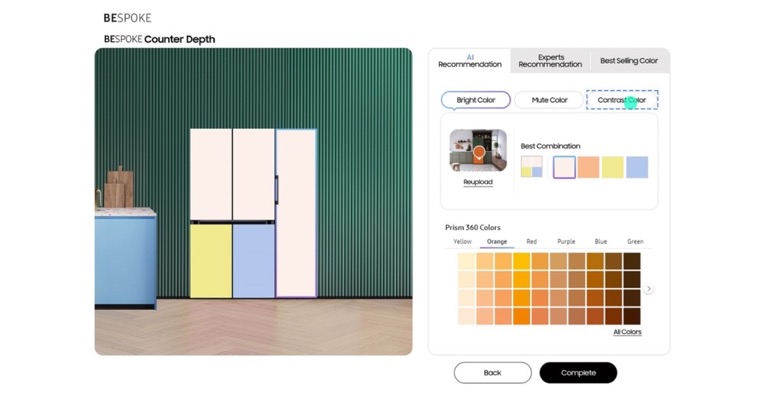Toggle the Mute Color option
Image resolution: width=765 pixels, height=400 pixels.
549,100
